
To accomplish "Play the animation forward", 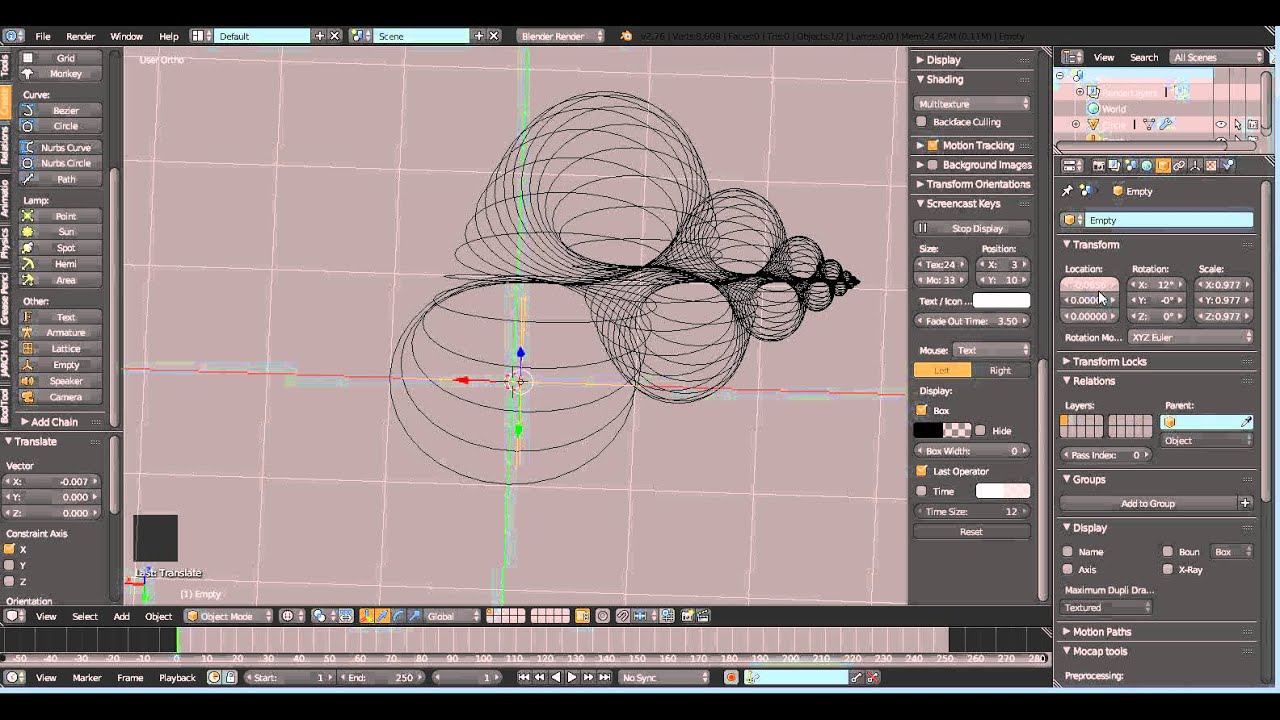I will click(x=572, y=677).
